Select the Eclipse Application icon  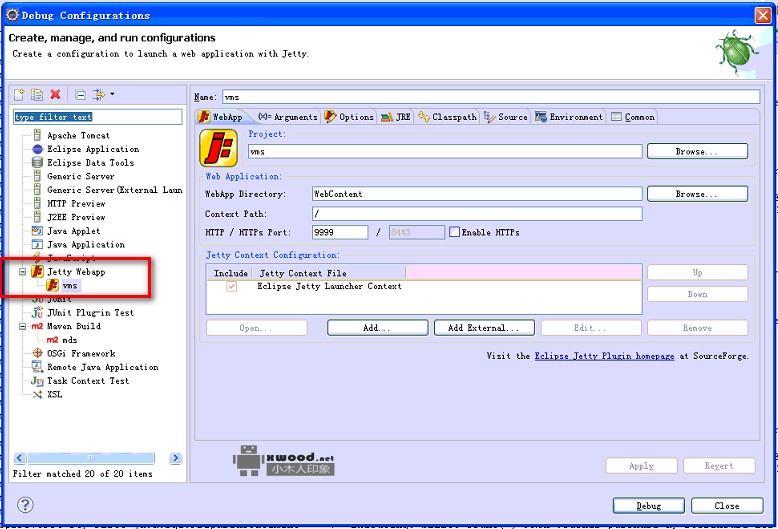pos(37,149)
